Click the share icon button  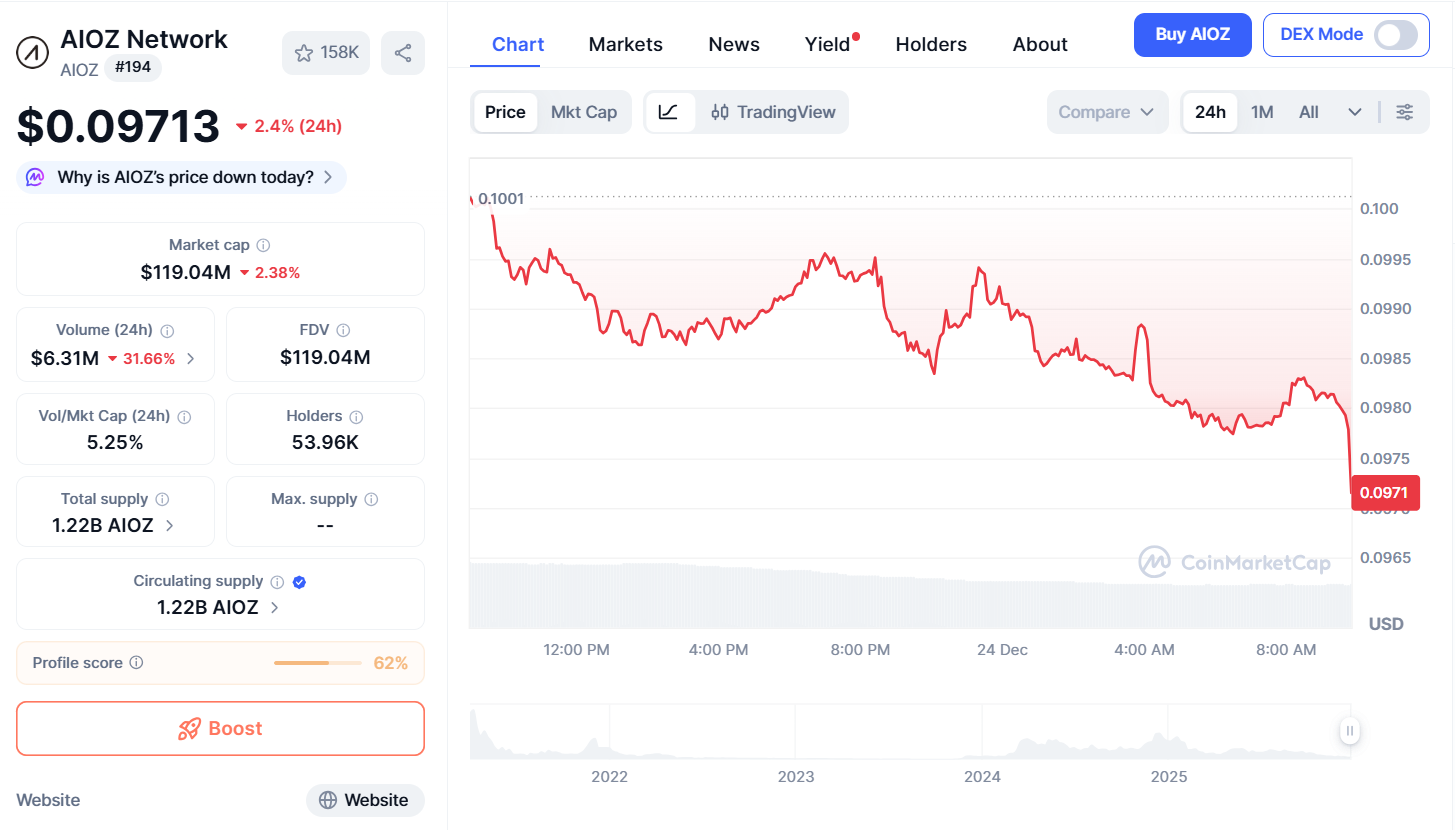403,53
